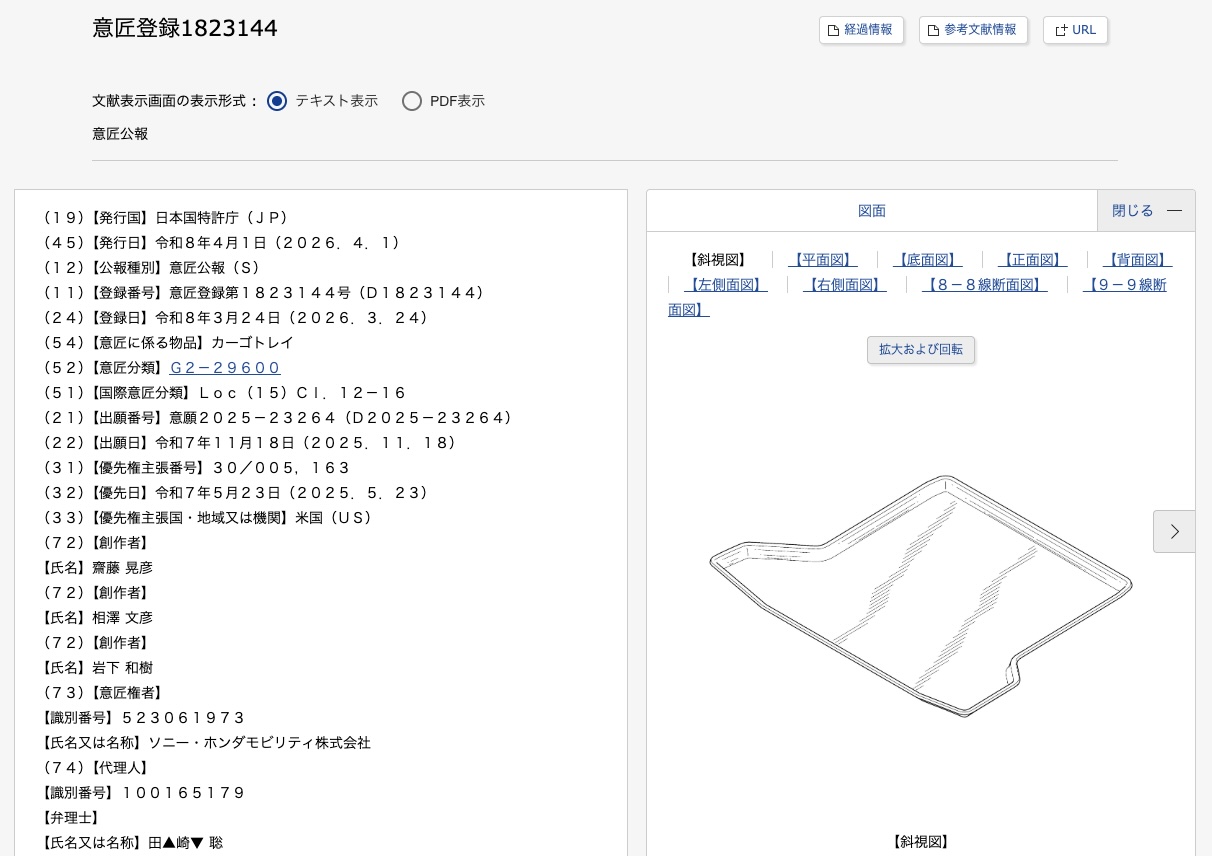
Task: View the 平面図 plan view drawing
Action: (822, 260)
